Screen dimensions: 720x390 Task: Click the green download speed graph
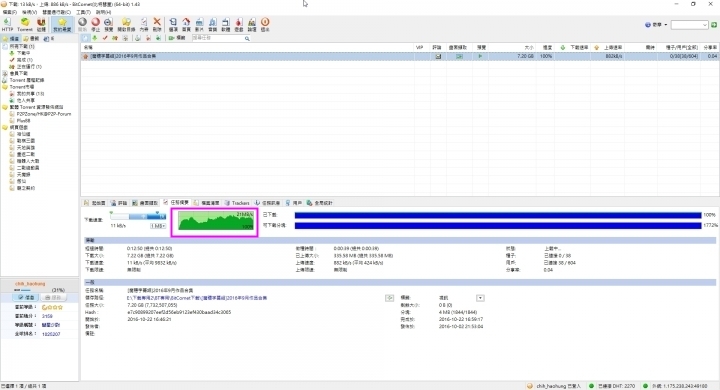tap(216, 220)
